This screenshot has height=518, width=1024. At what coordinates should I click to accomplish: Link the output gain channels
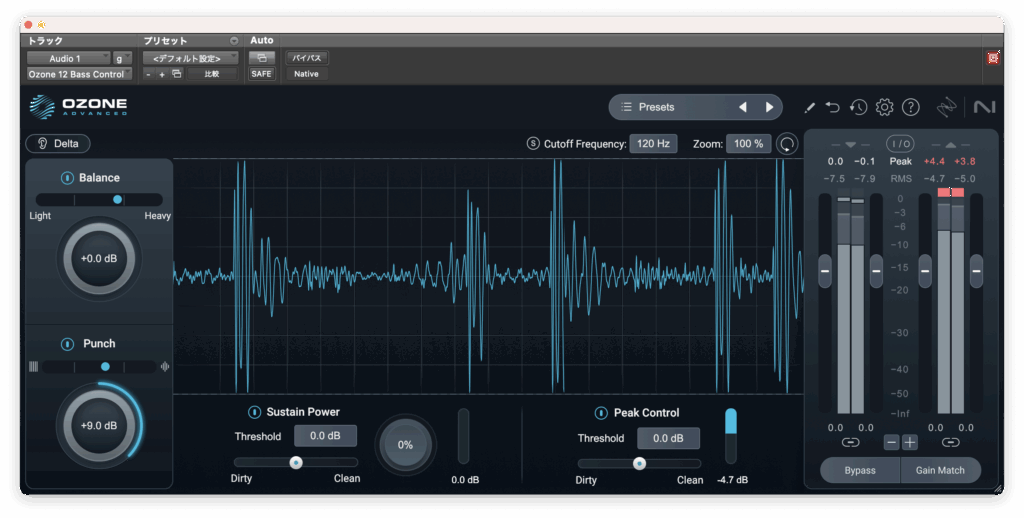click(950, 442)
